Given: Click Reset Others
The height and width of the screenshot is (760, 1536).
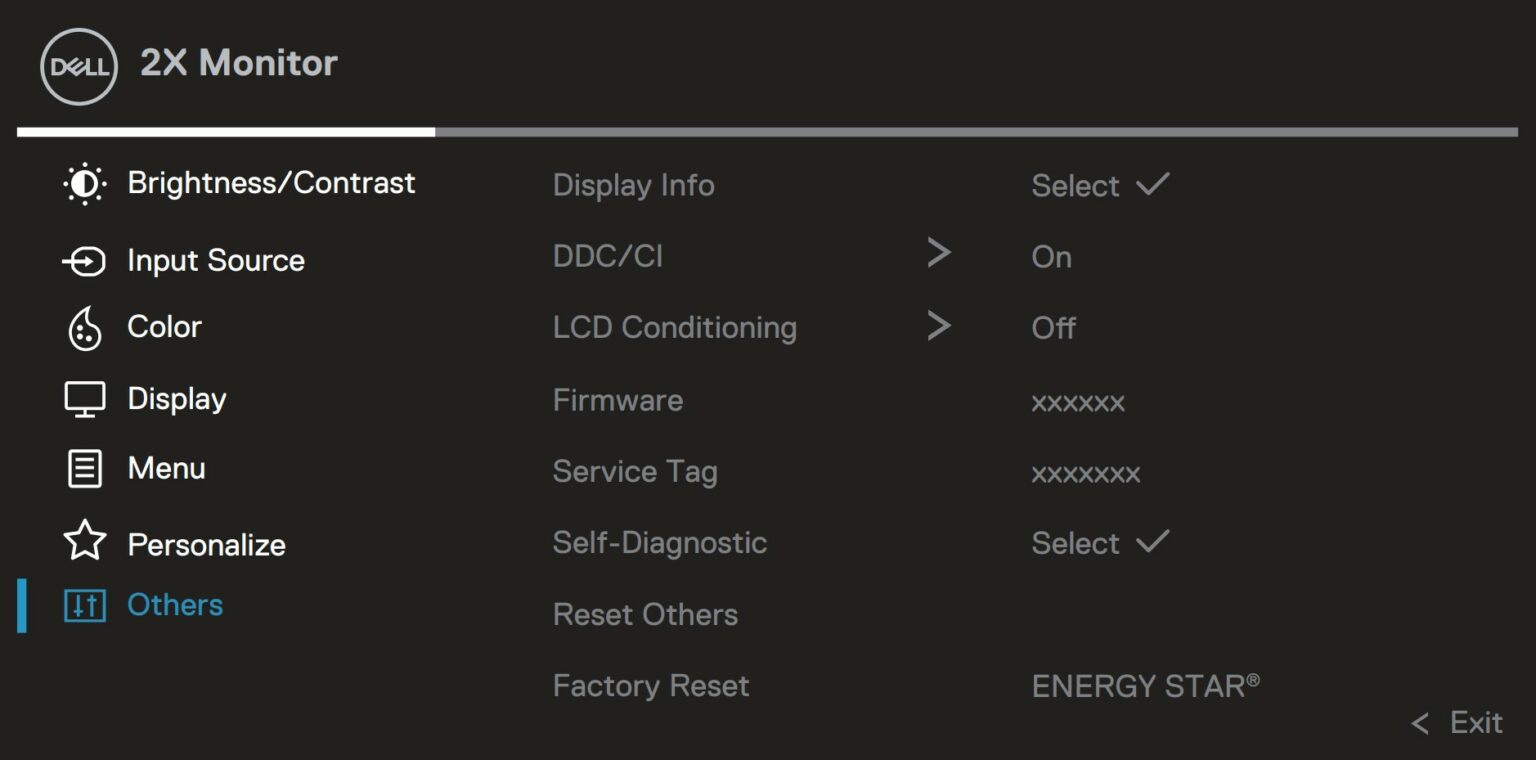Looking at the screenshot, I should 645,614.
